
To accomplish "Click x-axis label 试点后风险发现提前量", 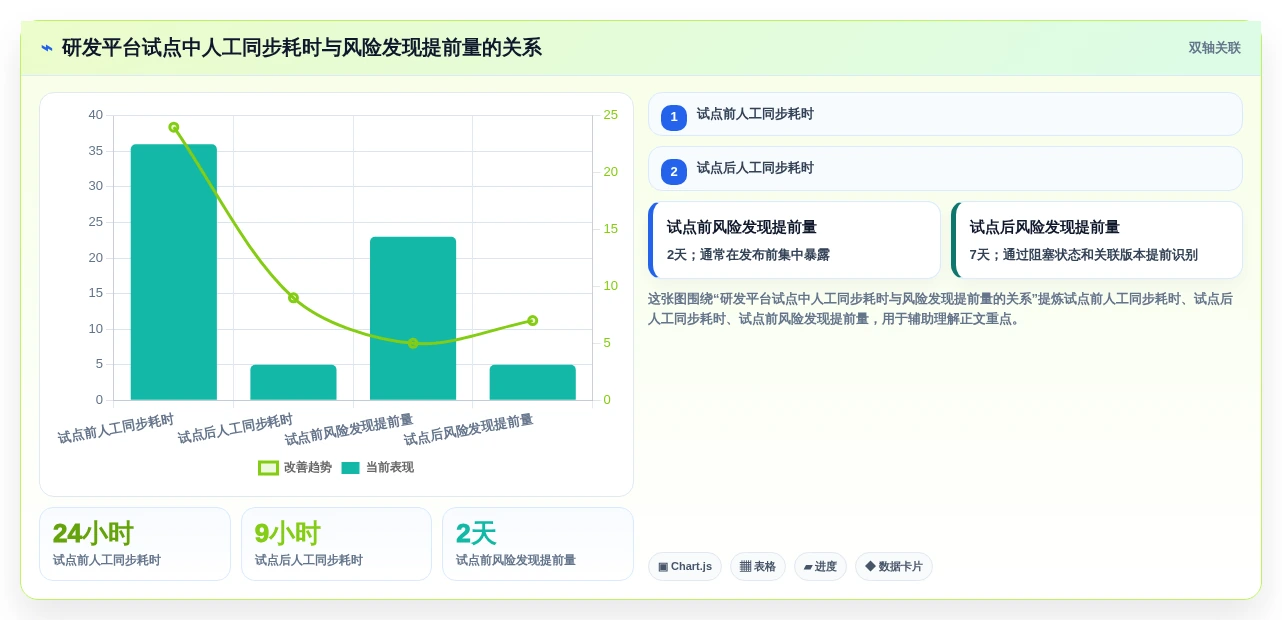I will (468, 430).
